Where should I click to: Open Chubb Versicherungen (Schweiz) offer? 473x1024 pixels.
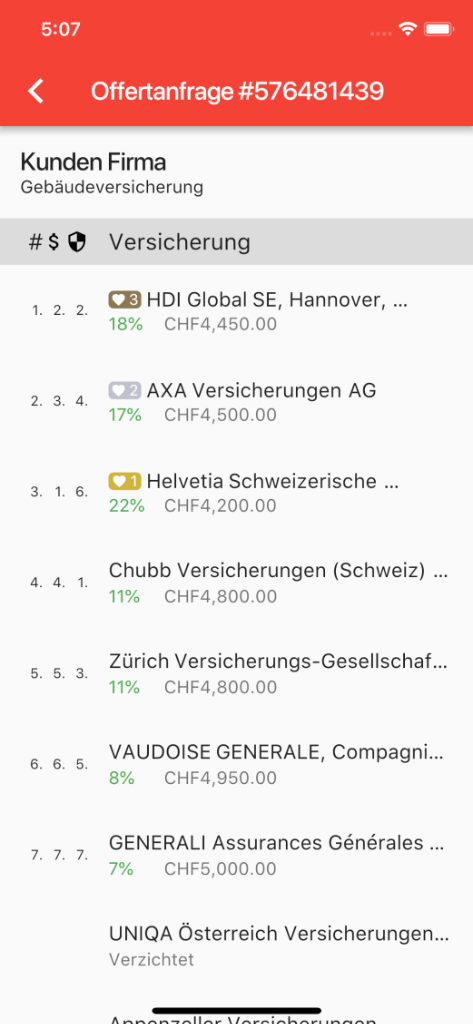(236, 583)
